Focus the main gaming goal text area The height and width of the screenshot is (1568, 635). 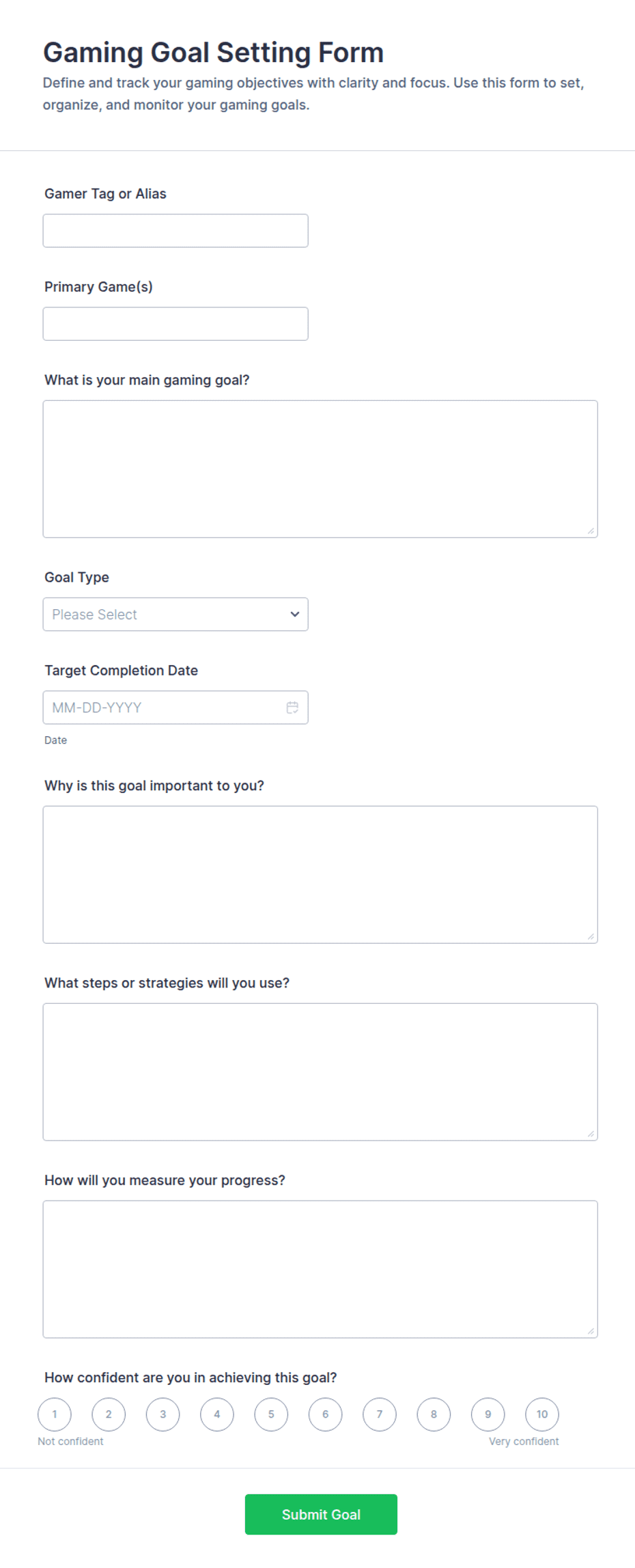(320, 469)
